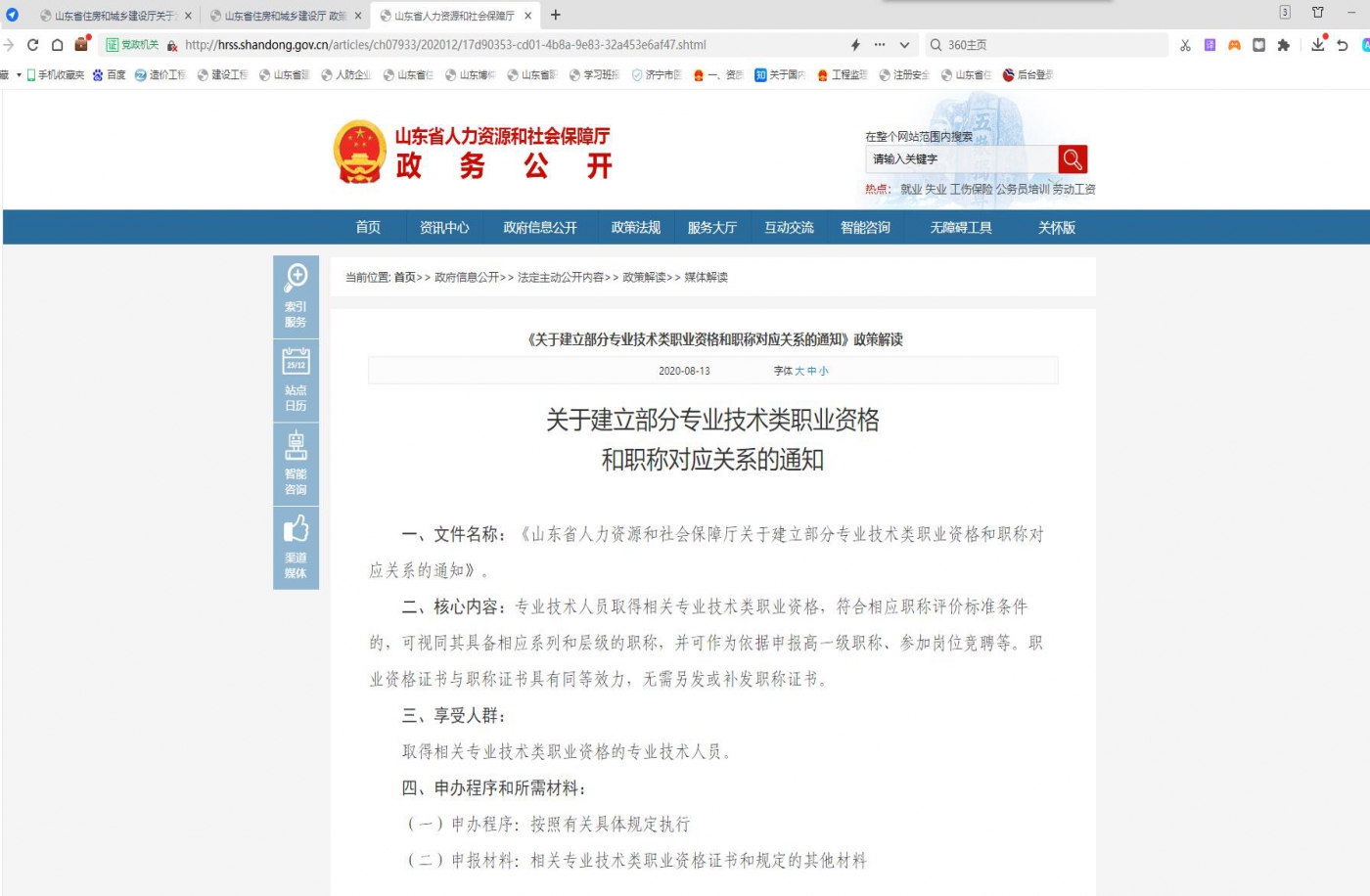
Task: Click the 法定主动公开内容 breadcrumb link
Action: pyautogui.click(x=561, y=278)
